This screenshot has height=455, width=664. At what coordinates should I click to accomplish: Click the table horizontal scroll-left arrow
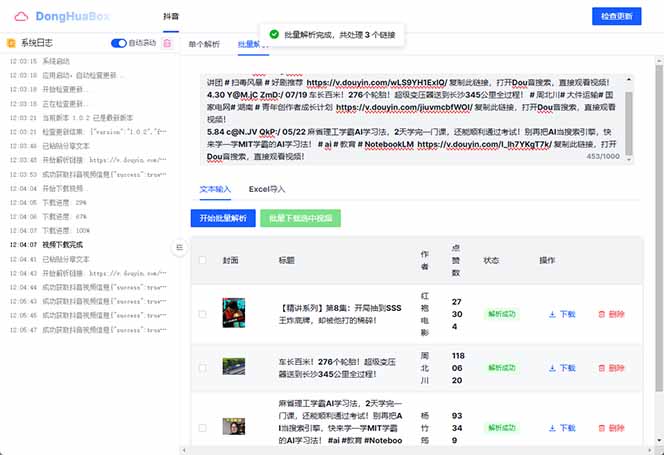click(184, 450)
